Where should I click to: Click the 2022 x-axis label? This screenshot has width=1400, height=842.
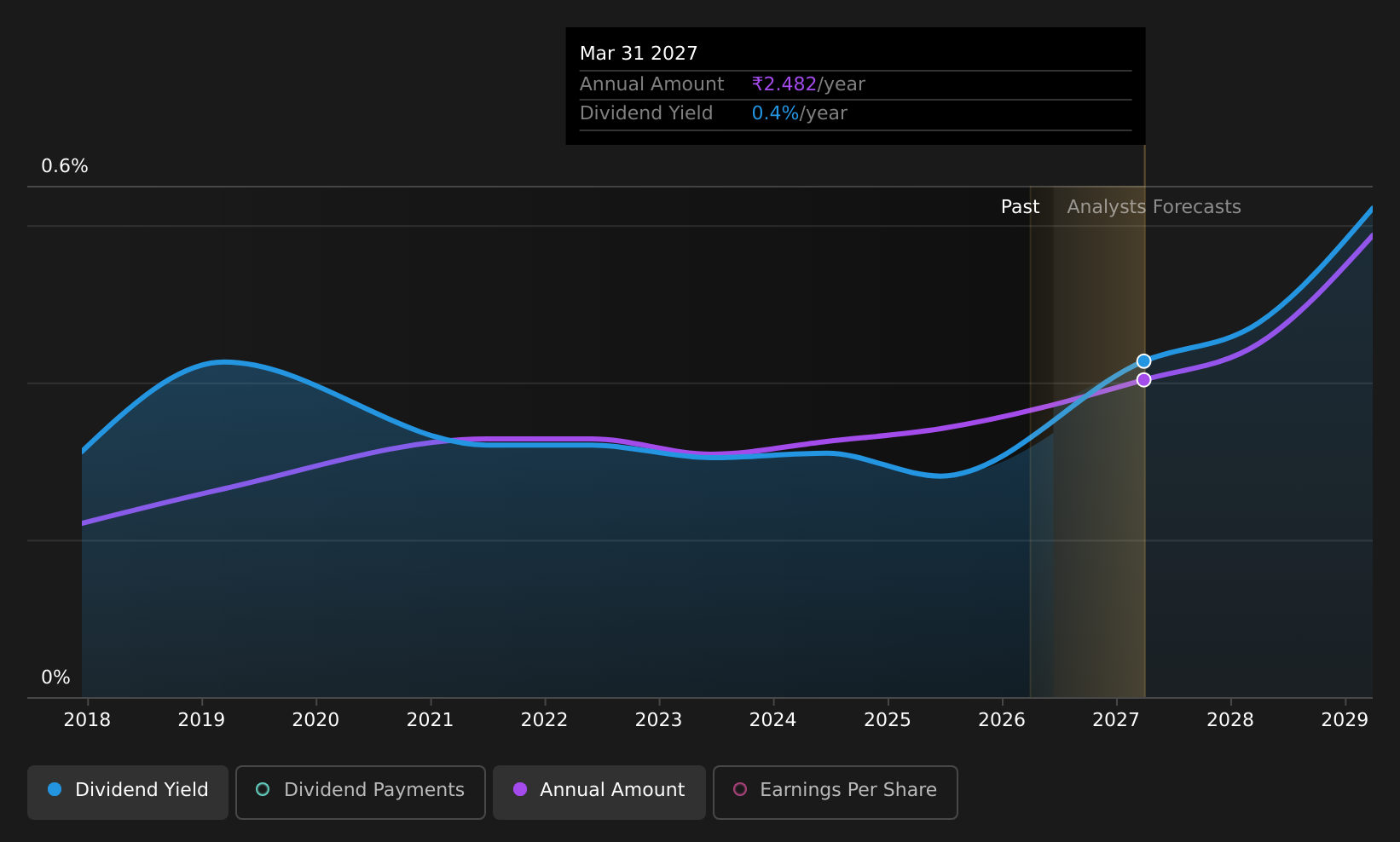(x=544, y=720)
